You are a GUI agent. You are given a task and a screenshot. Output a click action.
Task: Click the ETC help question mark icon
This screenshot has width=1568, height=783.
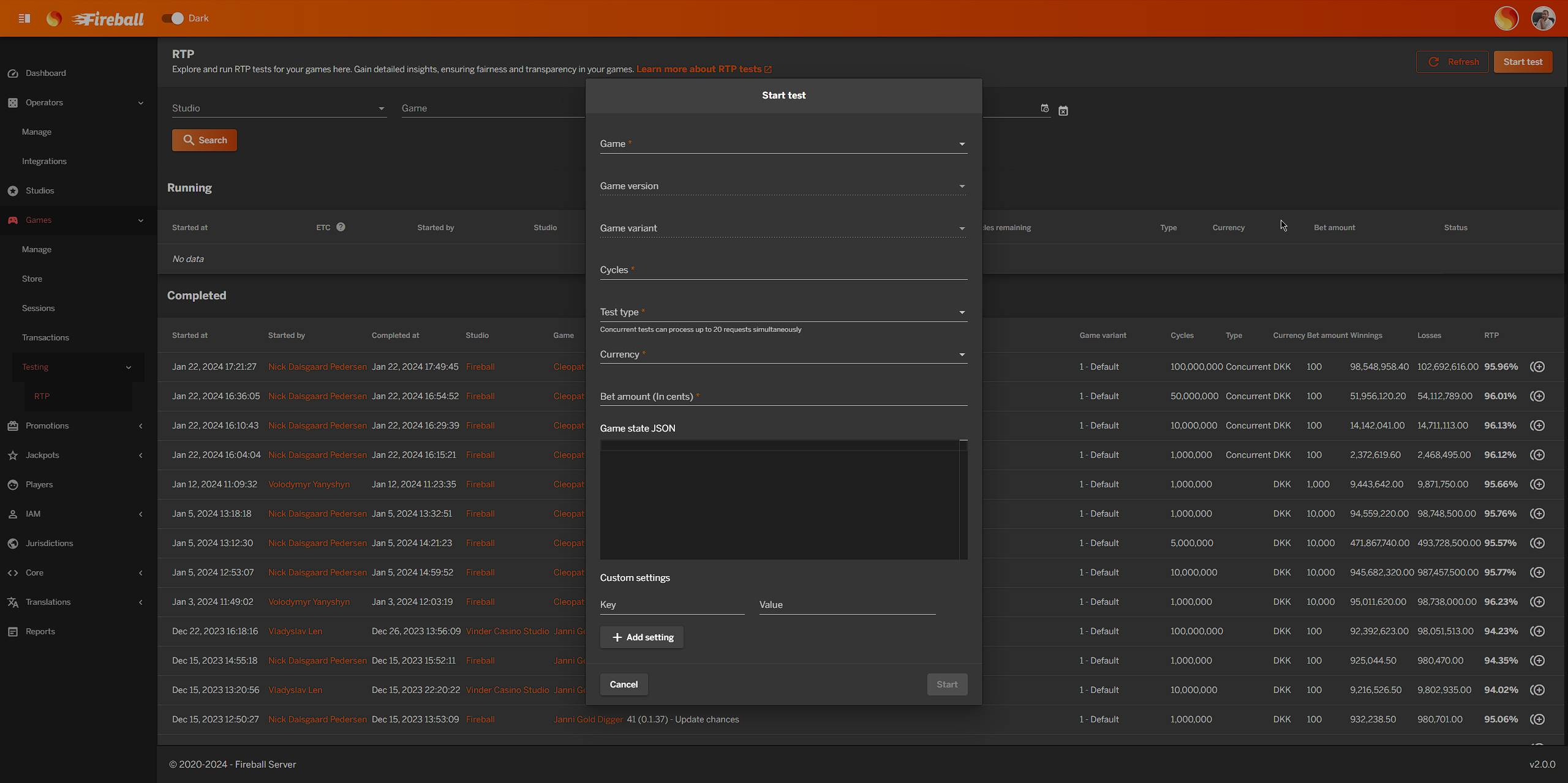click(341, 227)
